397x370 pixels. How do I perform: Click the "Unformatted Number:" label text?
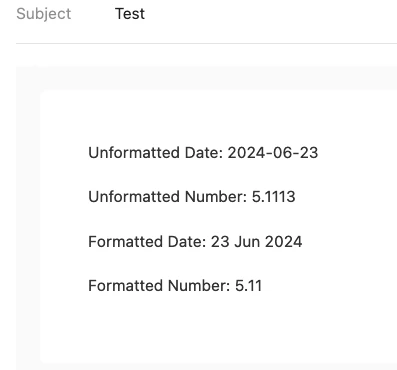[x=168, y=197]
